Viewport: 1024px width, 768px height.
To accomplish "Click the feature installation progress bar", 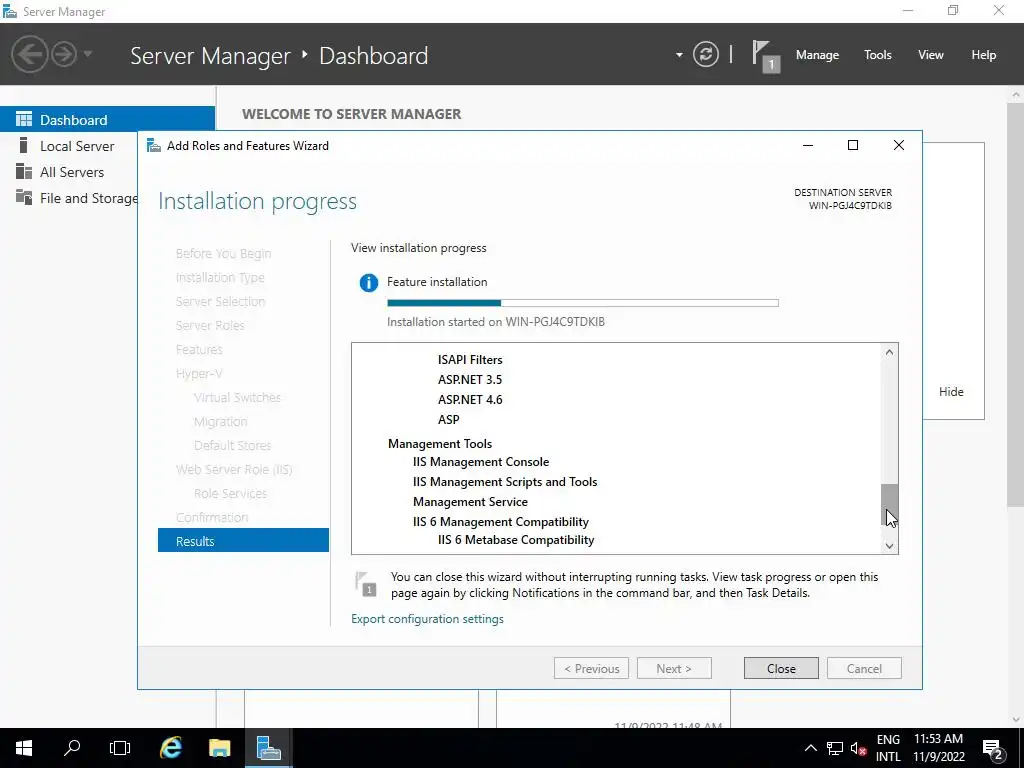I will pyautogui.click(x=583, y=303).
